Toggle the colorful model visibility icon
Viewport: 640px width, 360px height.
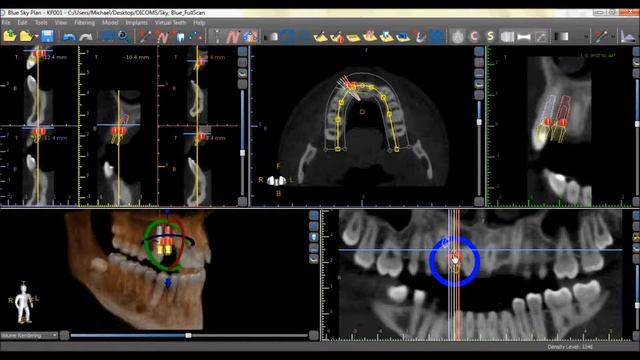(x=250, y=37)
